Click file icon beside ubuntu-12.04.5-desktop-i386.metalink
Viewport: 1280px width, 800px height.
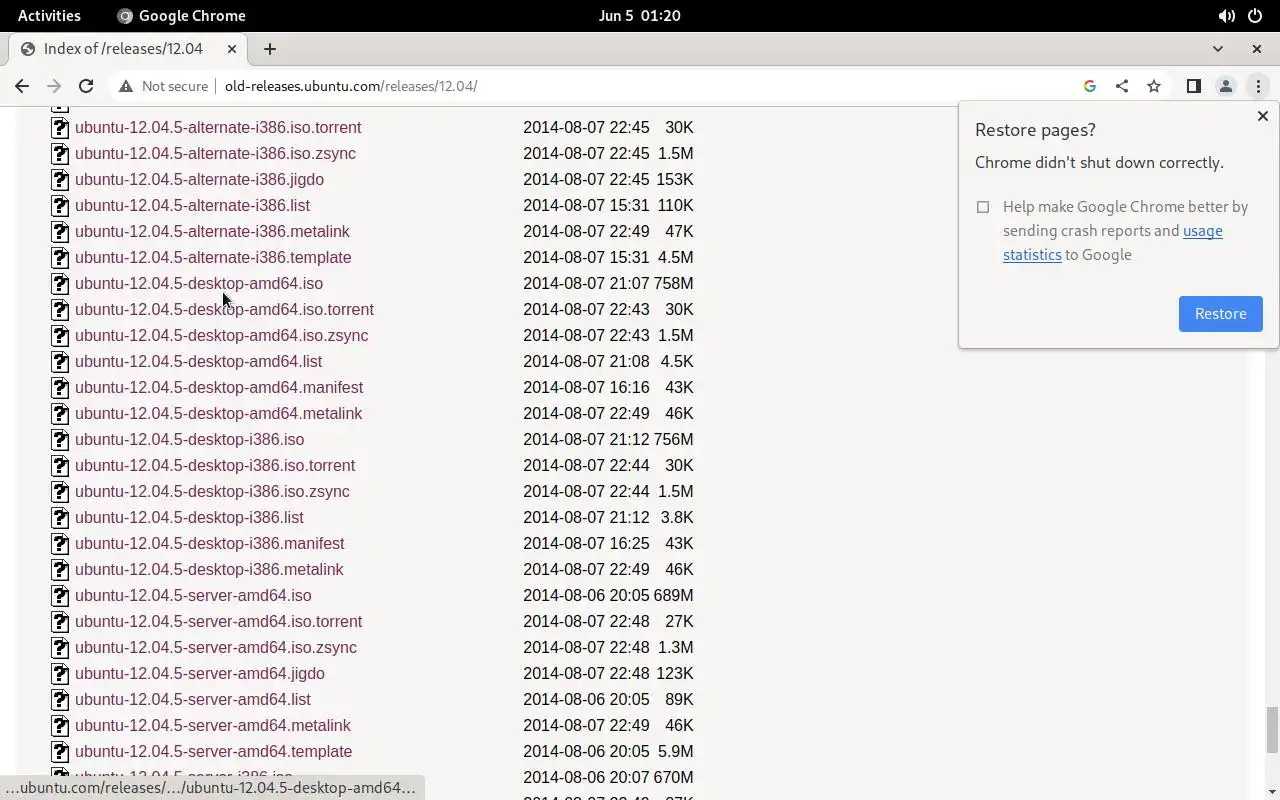click(x=60, y=570)
